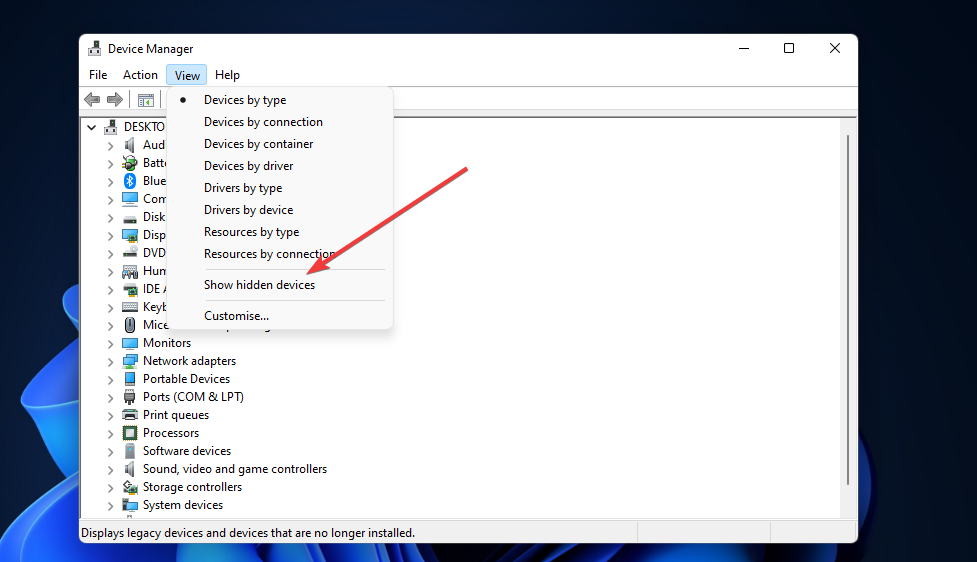Open the File menu
The width and height of the screenshot is (977, 562).
click(98, 75)
